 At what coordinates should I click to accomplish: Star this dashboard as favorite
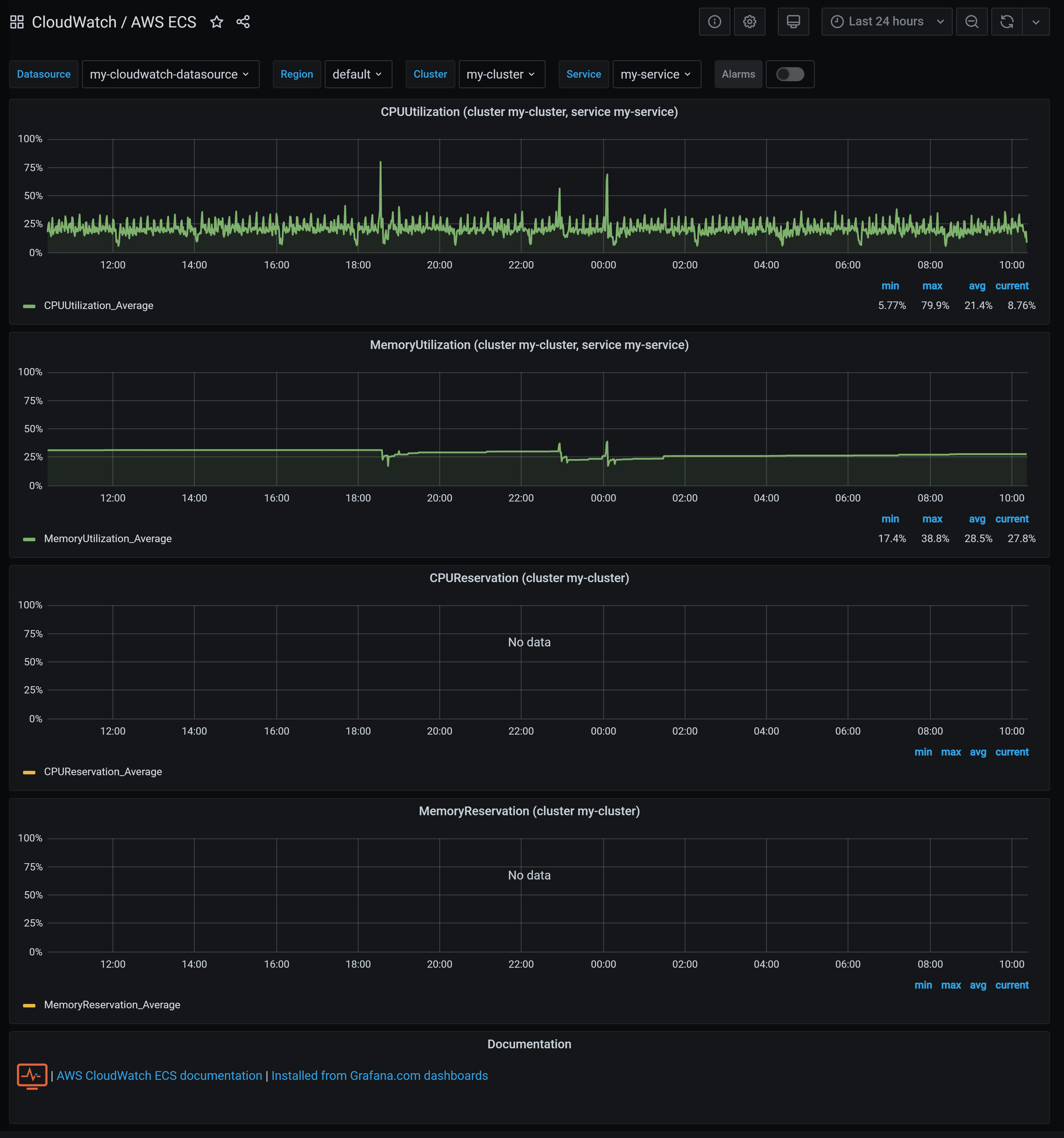click(216, 22)
